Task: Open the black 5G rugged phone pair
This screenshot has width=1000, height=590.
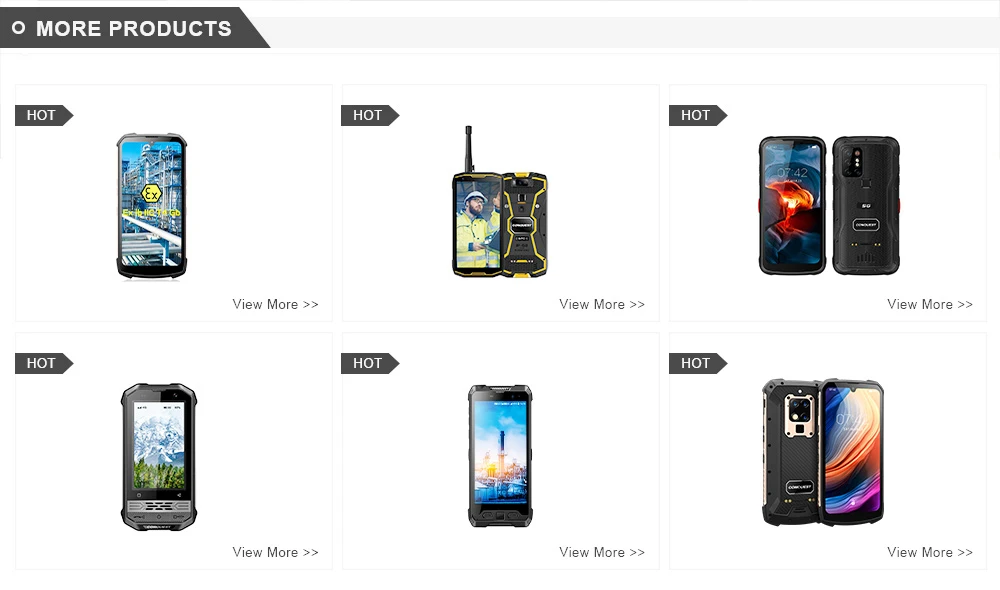Action: coord(829,205)
